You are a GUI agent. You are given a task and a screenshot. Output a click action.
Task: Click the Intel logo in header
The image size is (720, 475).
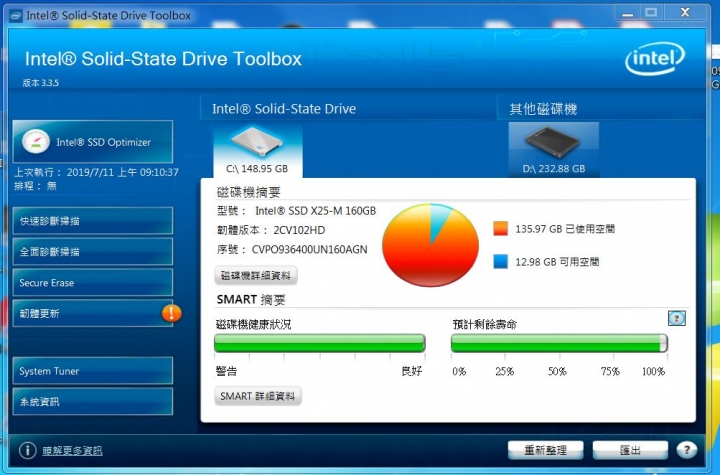(x=655, y=58)
